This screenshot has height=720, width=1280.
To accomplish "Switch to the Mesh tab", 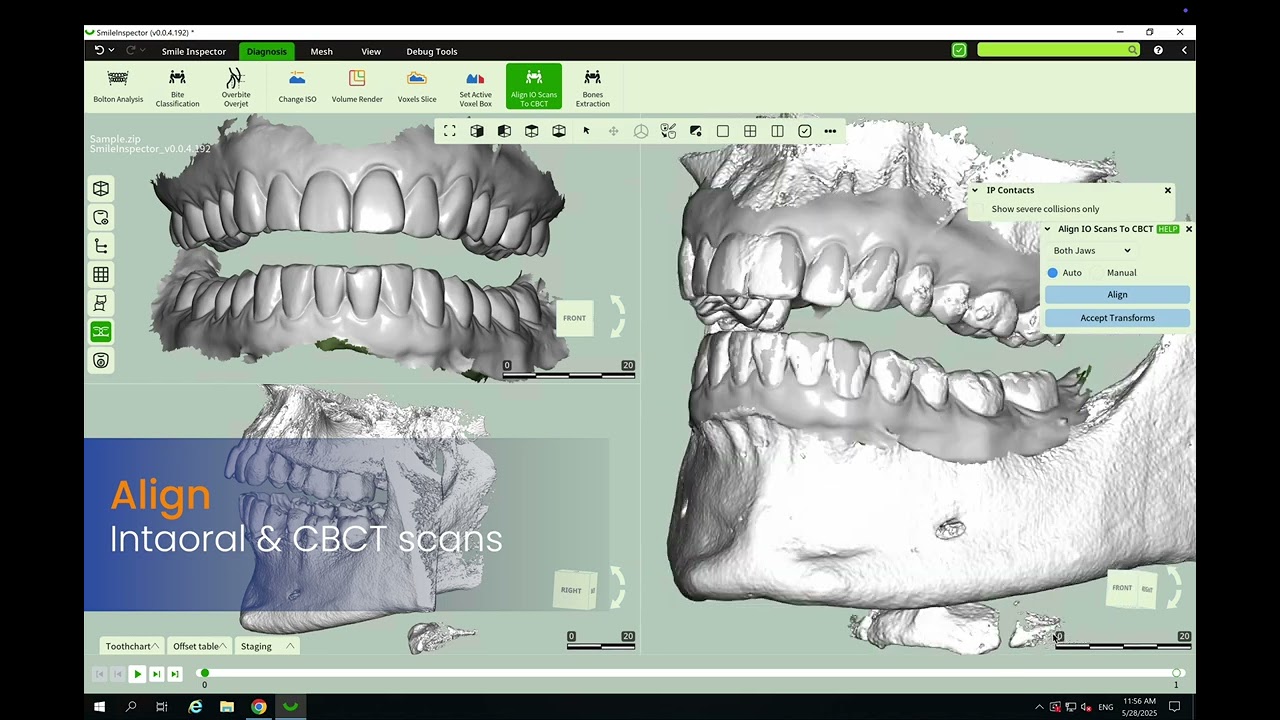I will click(322, 51).
